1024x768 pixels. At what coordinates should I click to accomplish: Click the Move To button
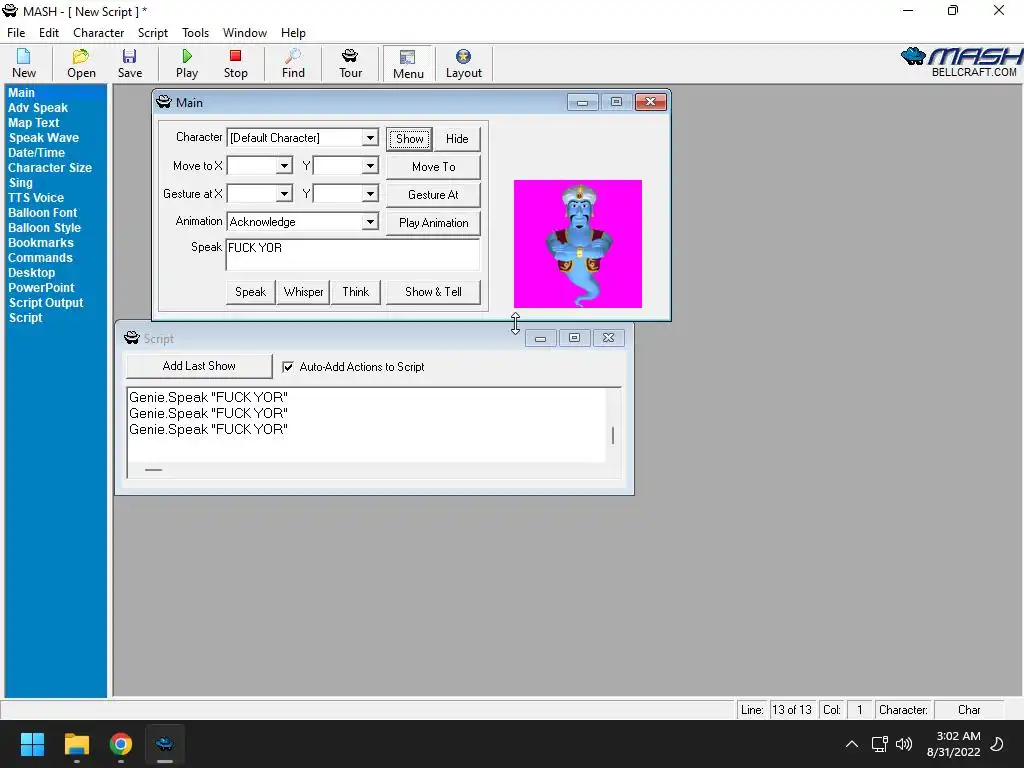(x=434, y=167)
